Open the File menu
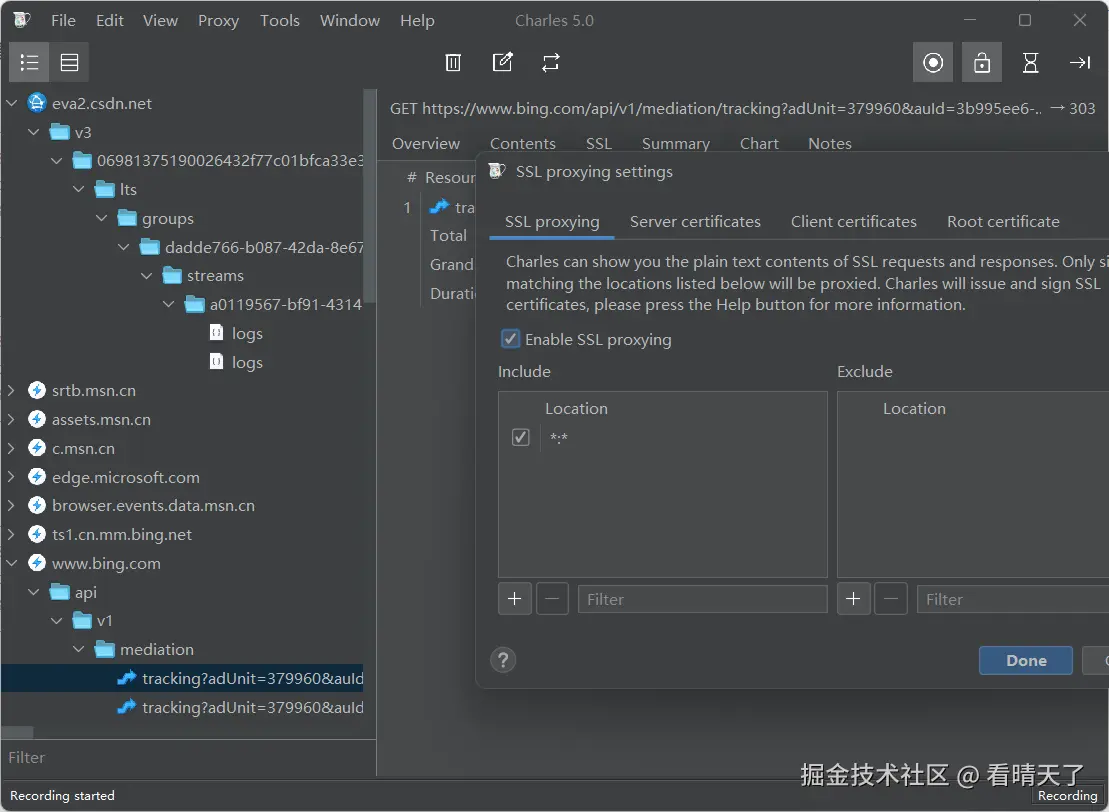Image resolution: width=1109 pixels, height=812 pixels. (63, 21)
